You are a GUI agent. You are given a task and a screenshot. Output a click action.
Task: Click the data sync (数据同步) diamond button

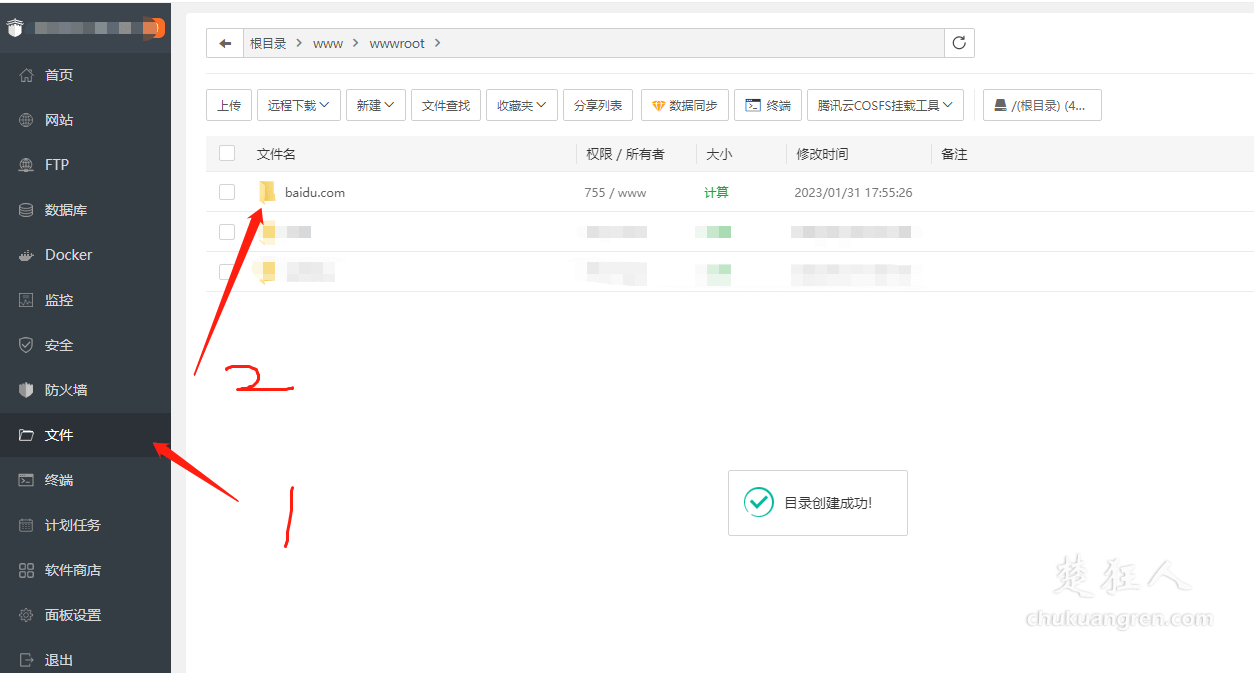(685, 105)
